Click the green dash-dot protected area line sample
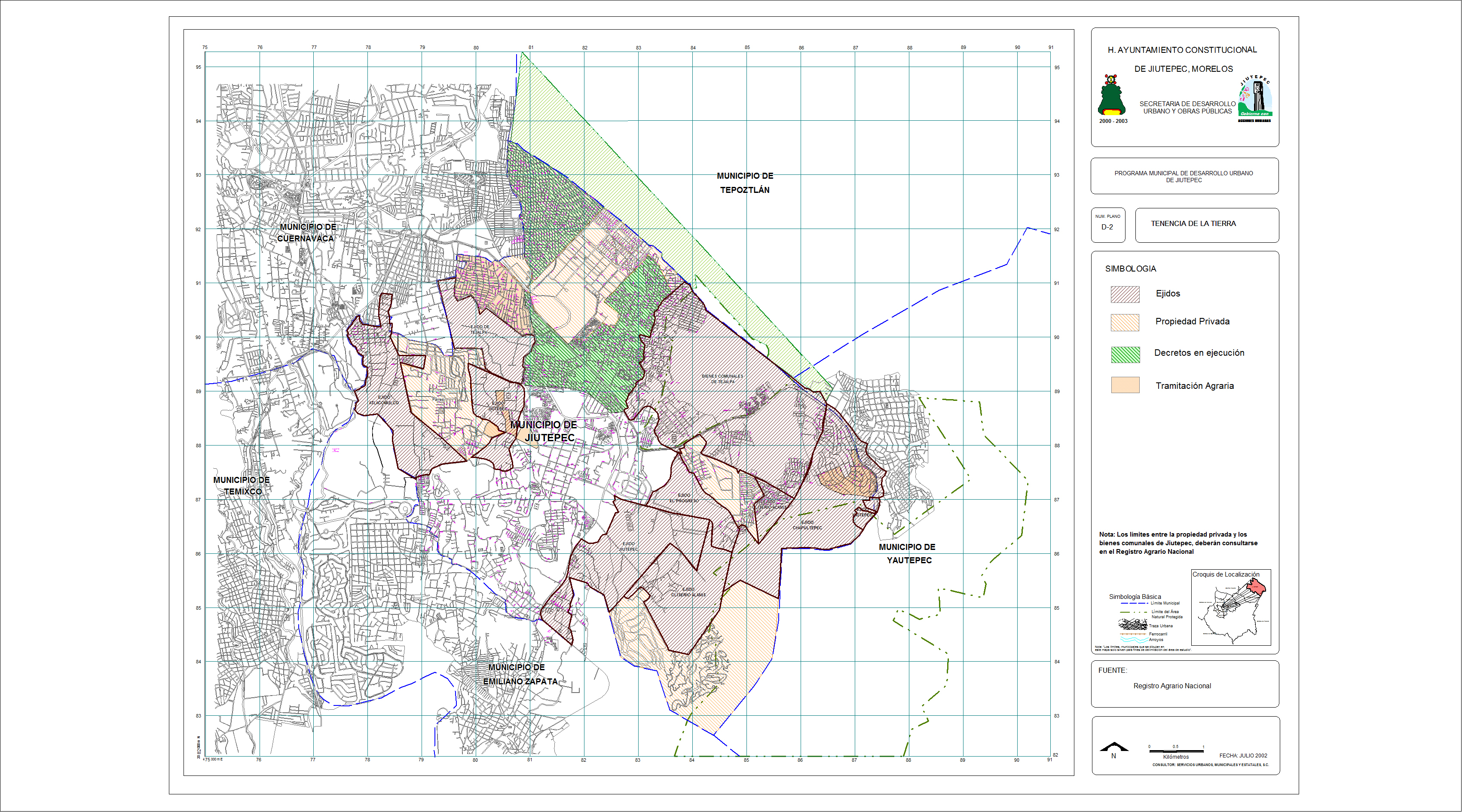 (x=1134, y=613)
